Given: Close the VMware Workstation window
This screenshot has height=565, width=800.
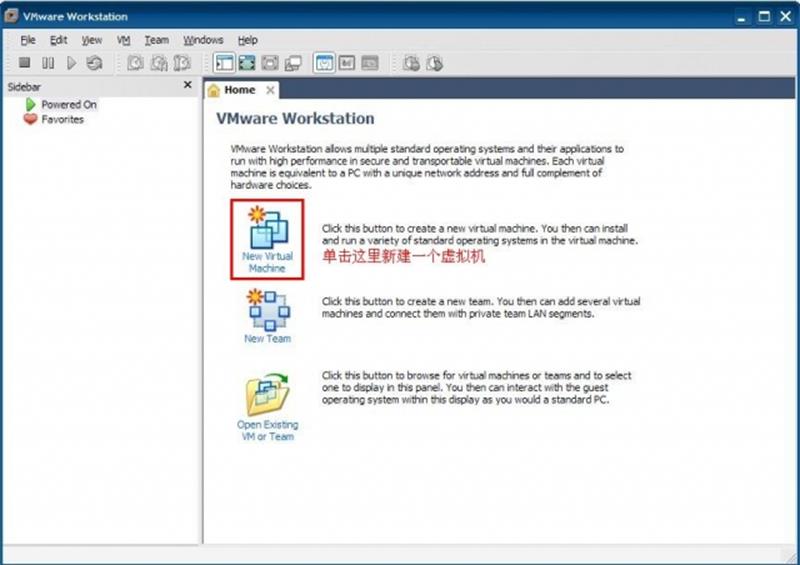Looking at the screenshot, I should click(786, 16).
